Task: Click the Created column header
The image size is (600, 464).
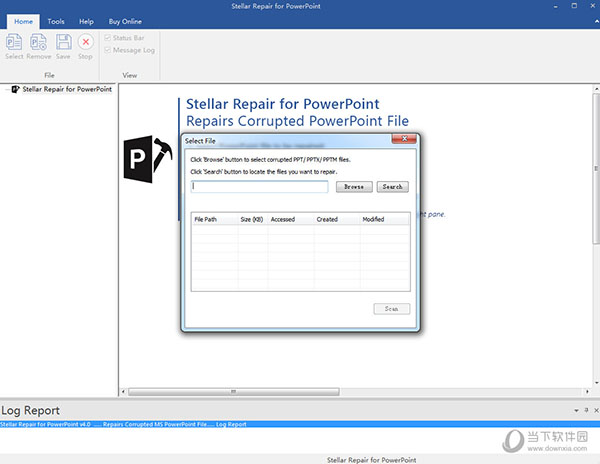Action: pos(337,219)
